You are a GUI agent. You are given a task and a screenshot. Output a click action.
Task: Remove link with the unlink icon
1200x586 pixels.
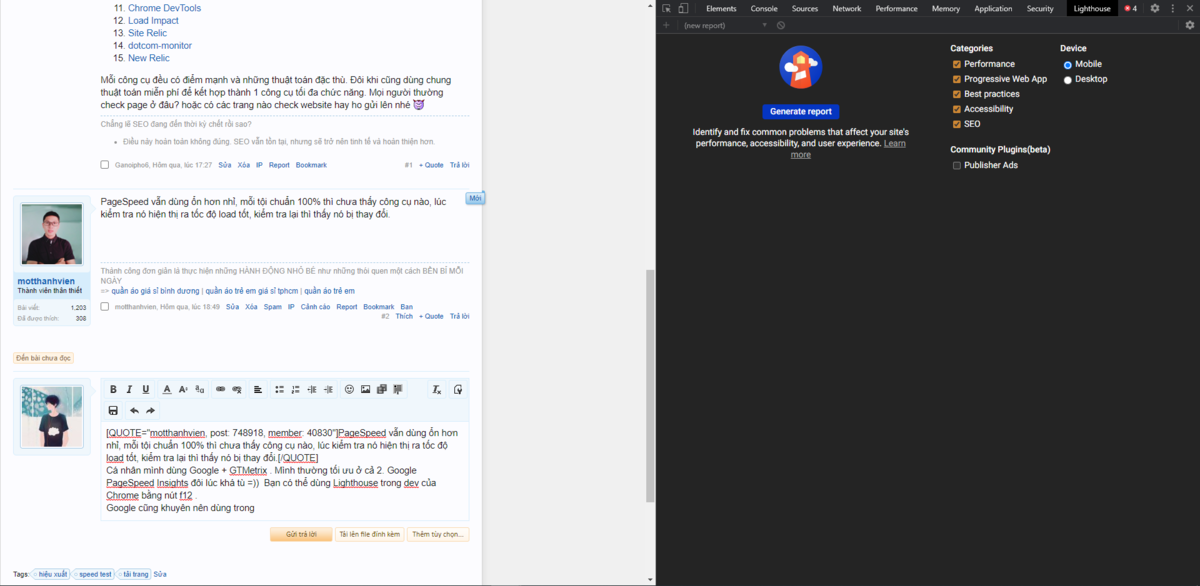237,389
